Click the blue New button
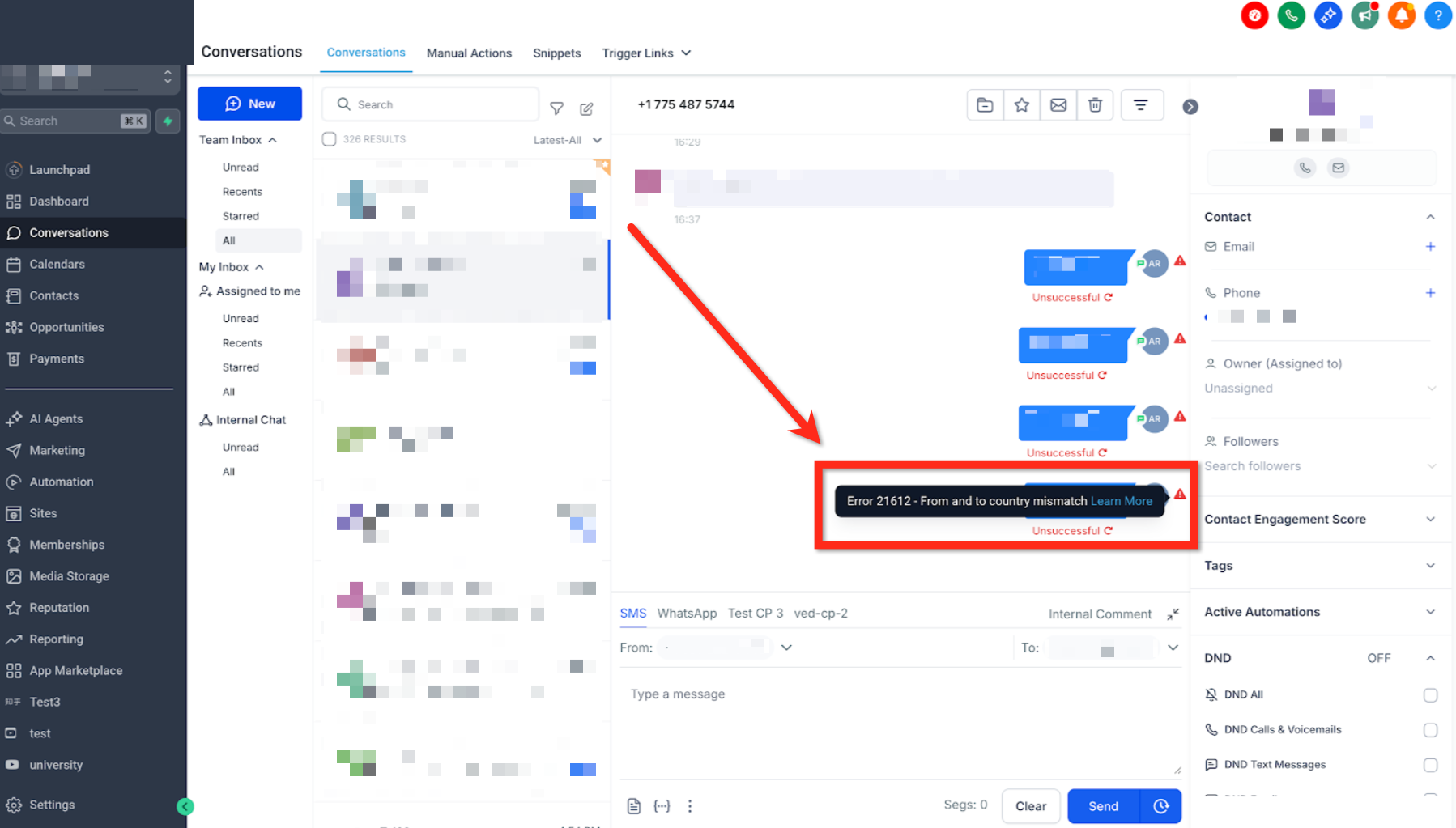The image size is (1456, 828). 249,104
